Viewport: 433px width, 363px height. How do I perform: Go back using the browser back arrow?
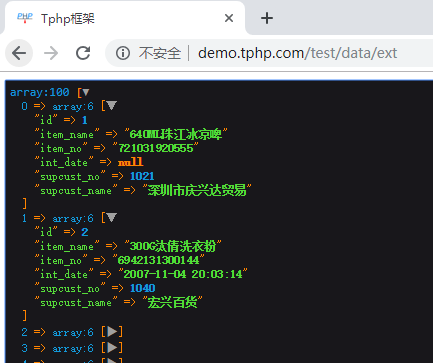19,53
